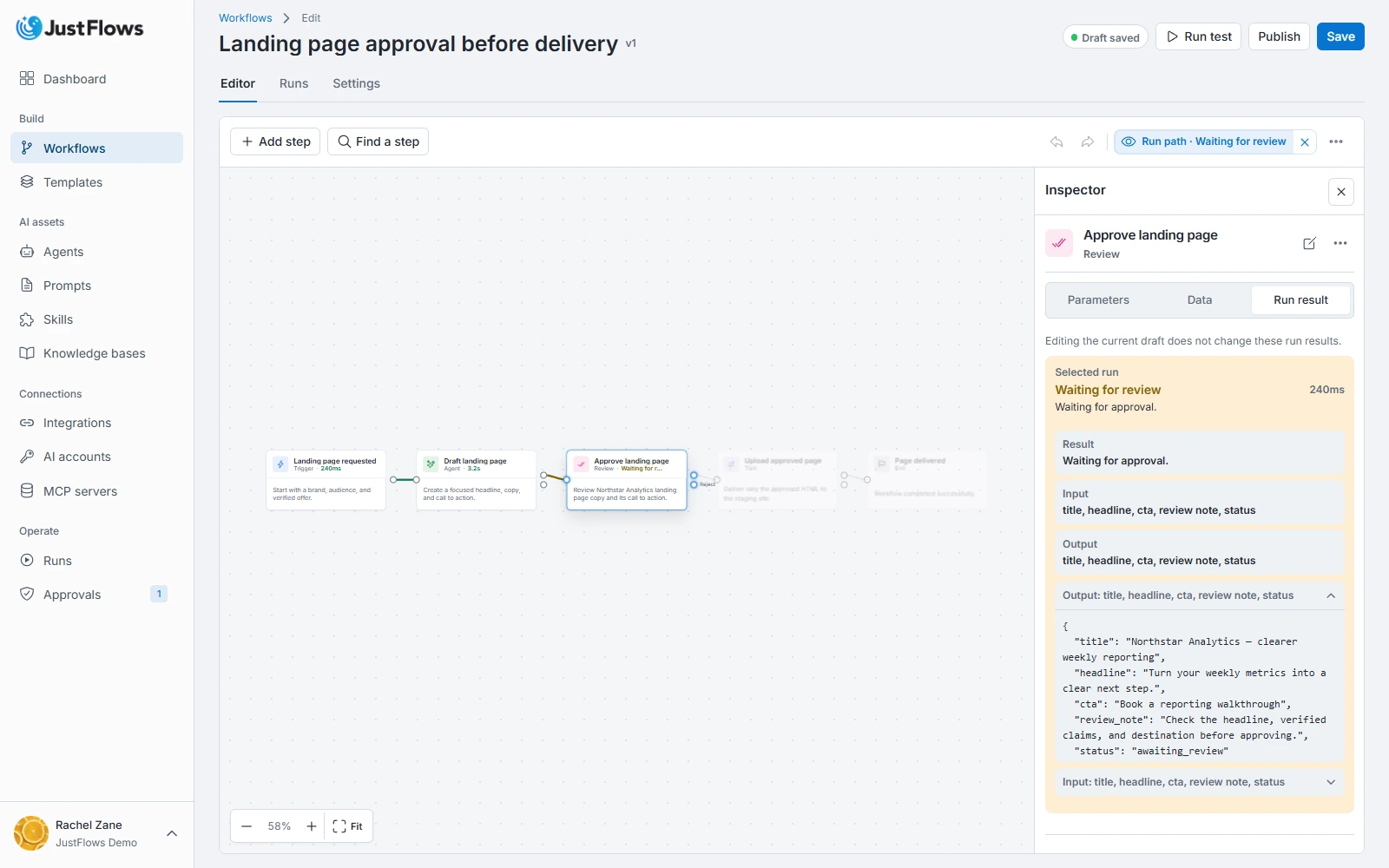Collapse the Output JSON section
The image size is (1389, 868).
pyautogui.click(x=1199, y=595)
